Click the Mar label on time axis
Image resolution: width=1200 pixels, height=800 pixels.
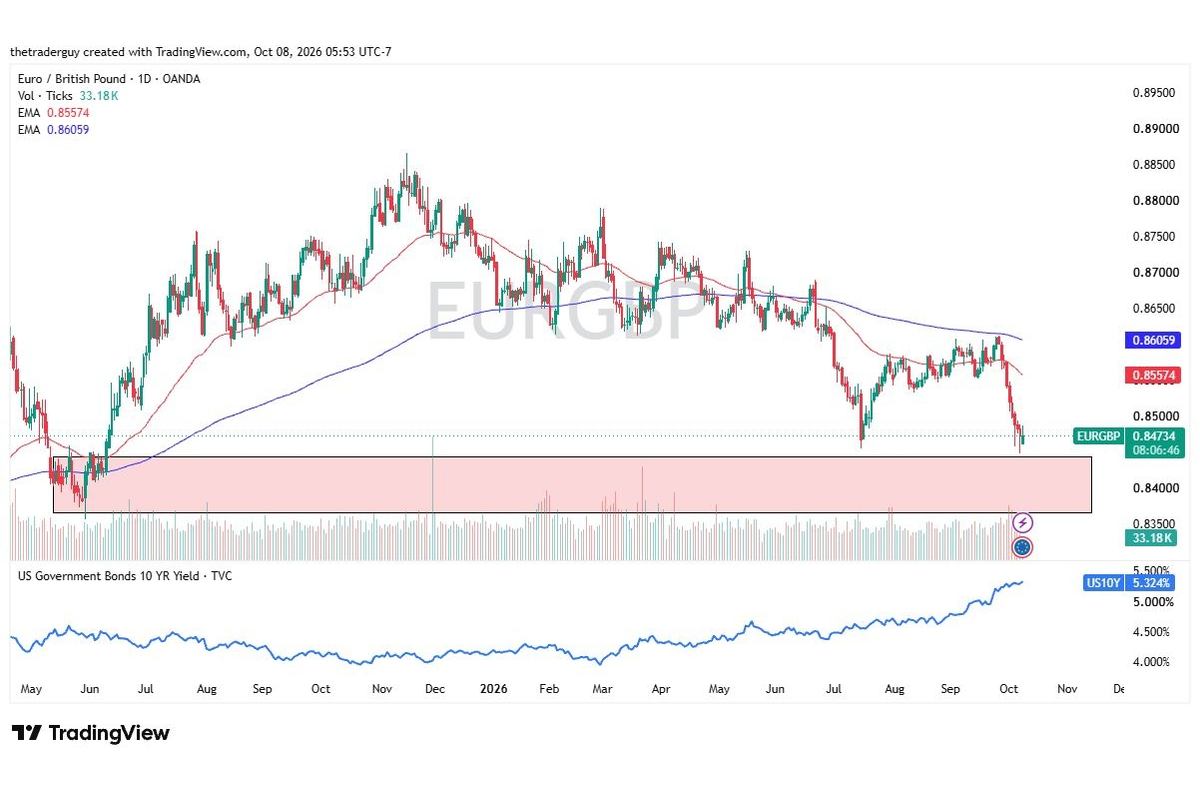click(602, 689)
